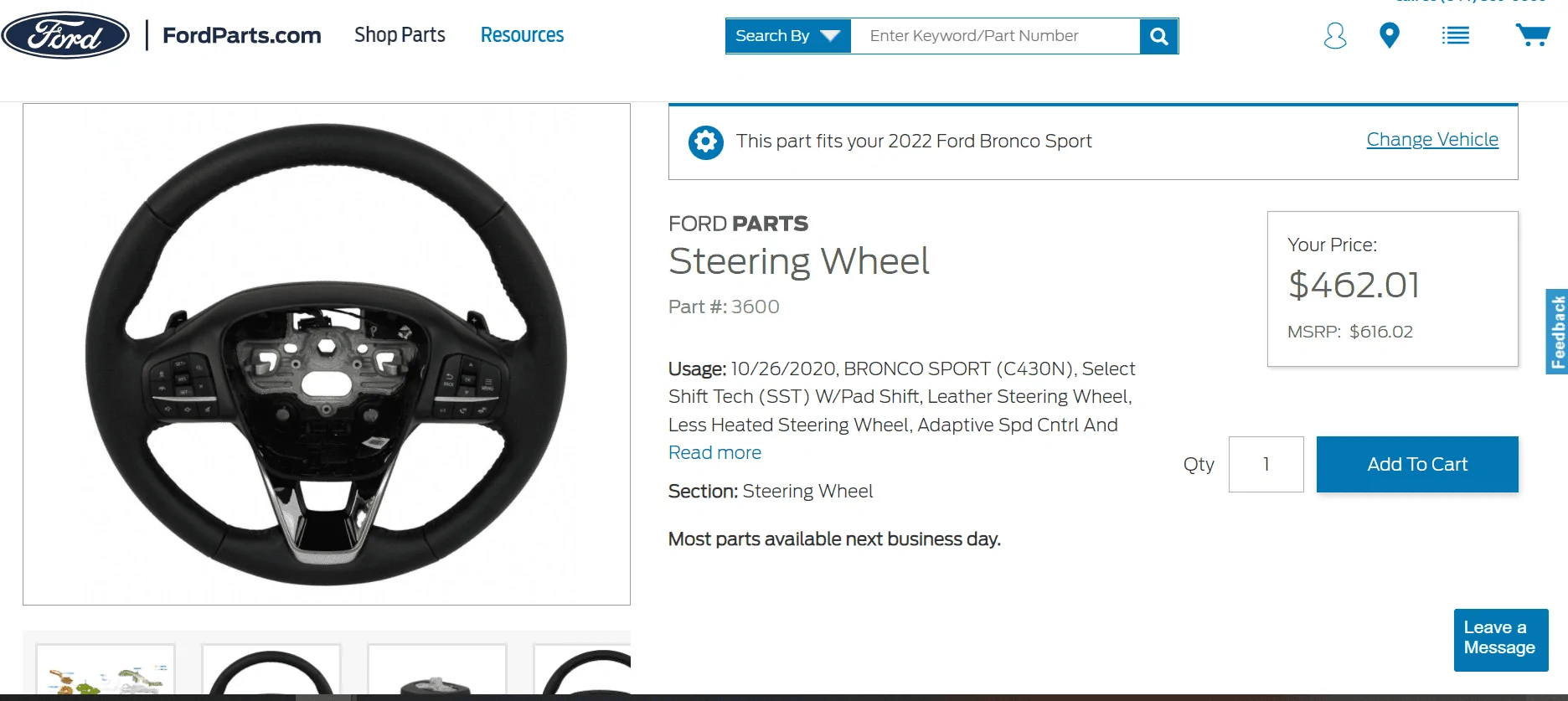1568x701 pixels.
Task: Open the shopping cart icon
Action: pos(1532,35)
